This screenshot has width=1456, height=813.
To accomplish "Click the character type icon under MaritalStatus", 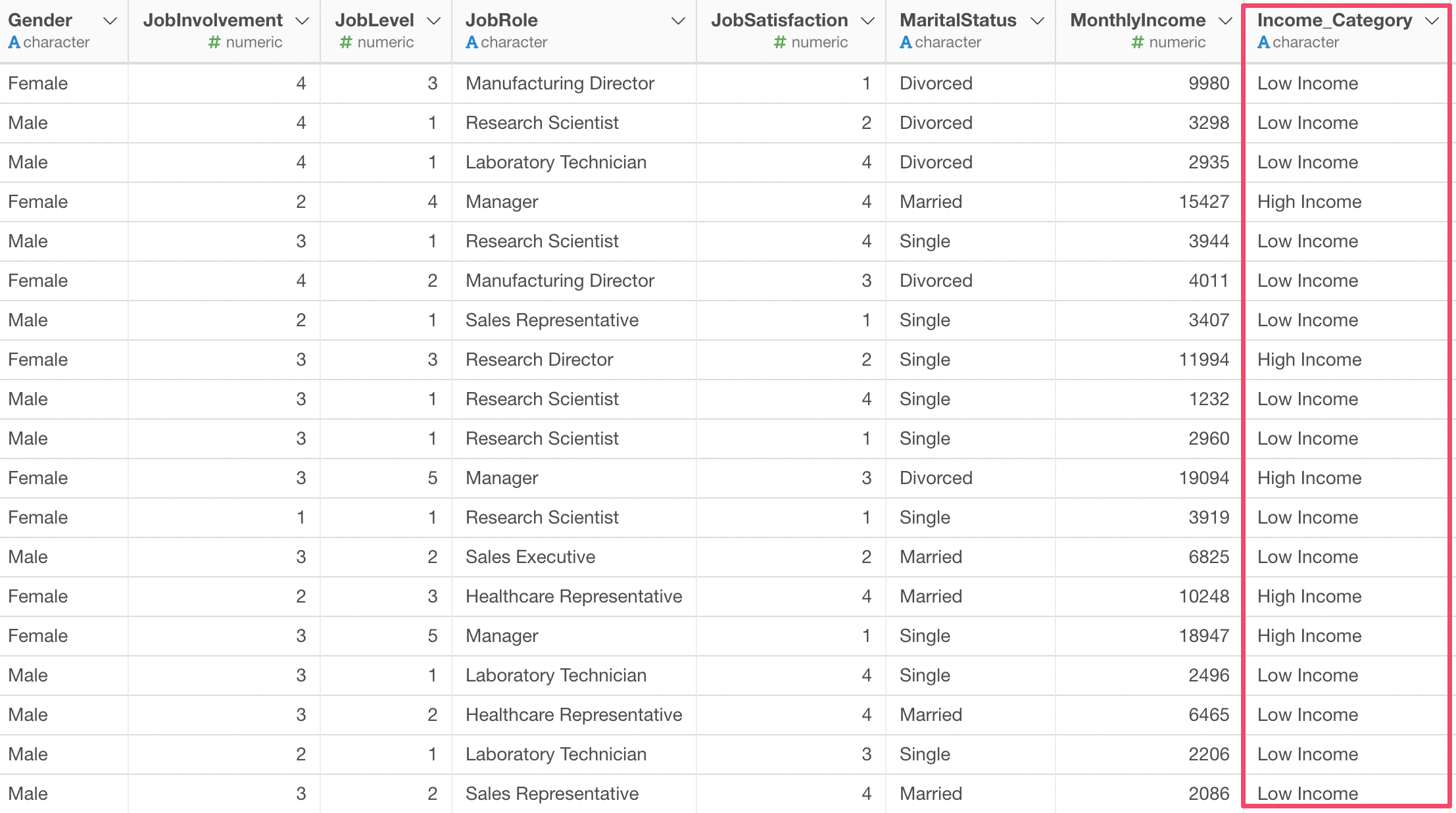I will pos(906,43).
